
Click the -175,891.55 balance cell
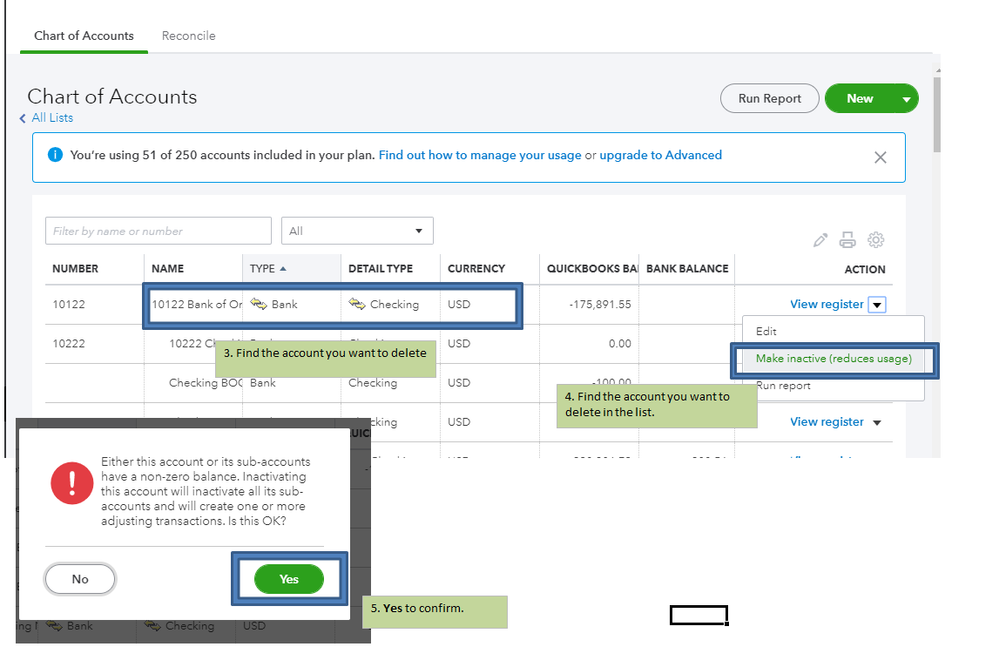600,304
